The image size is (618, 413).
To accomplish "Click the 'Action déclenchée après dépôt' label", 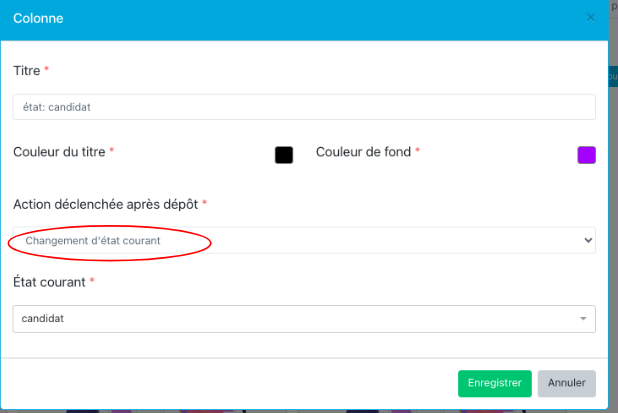I will click(105, 204).
